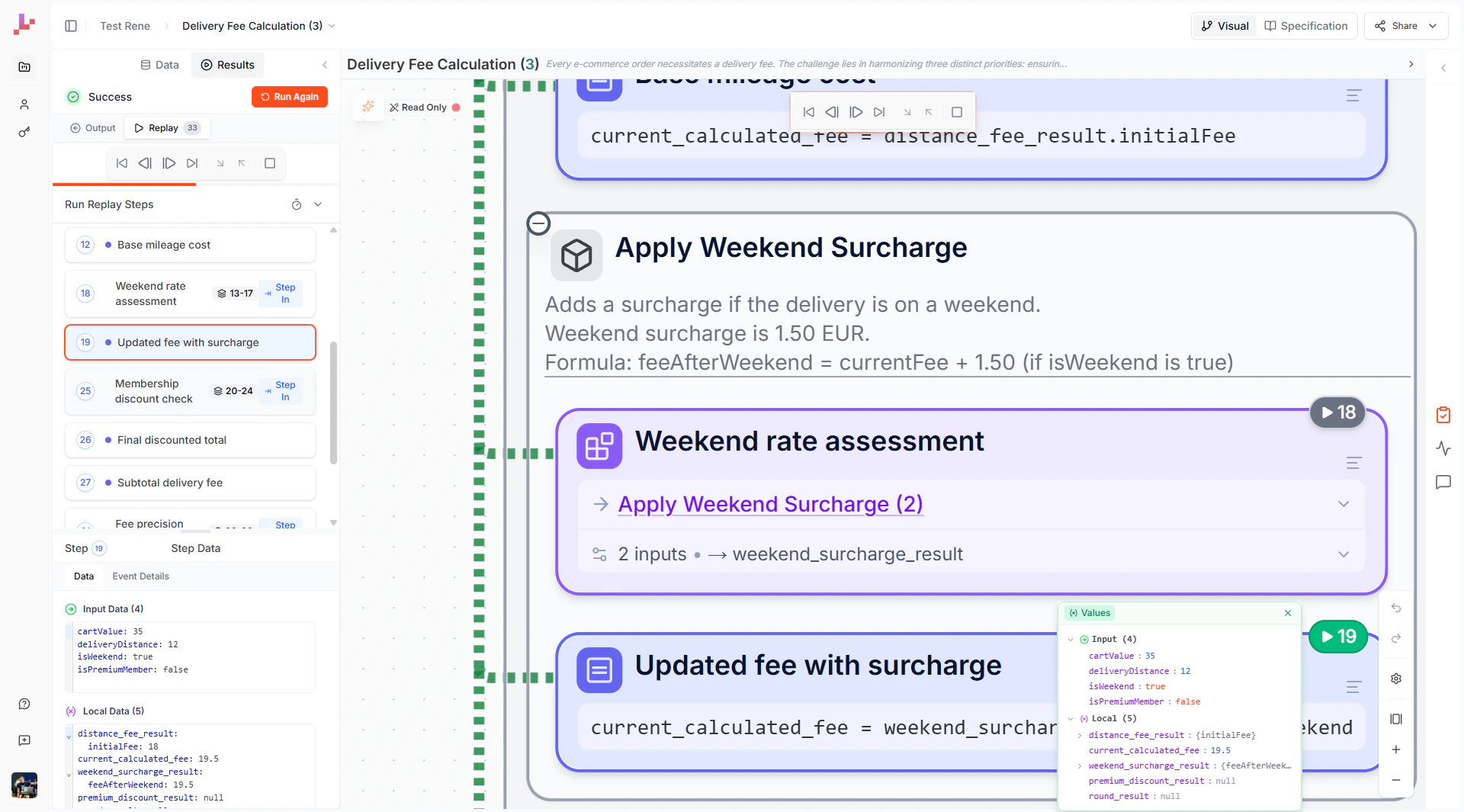Switch to Specification view
The width and height of the screenshot is (1464, 812).
[1306, 26]
